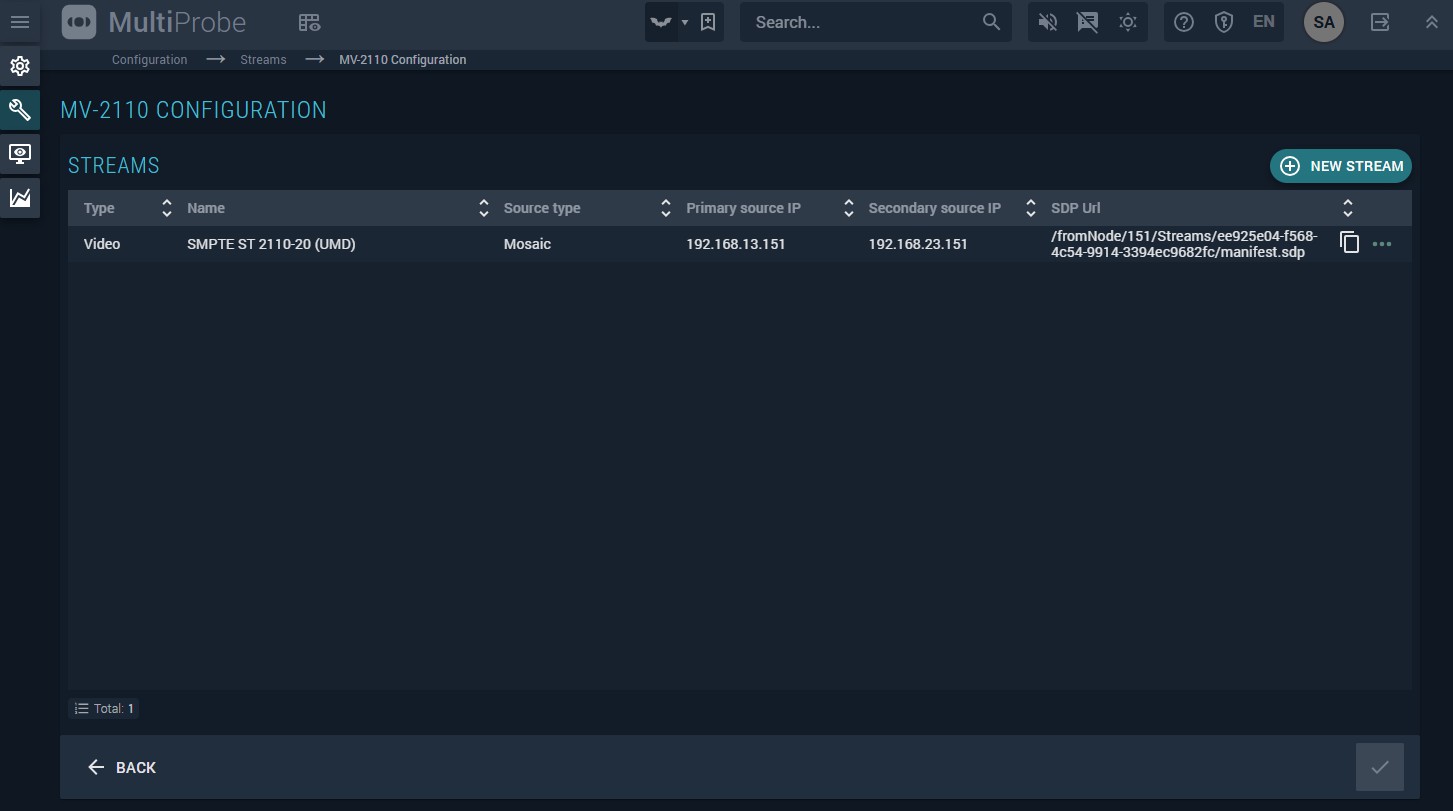Image resolution: width=1453 pixels, height=811 pixels.
Task: Toggle the crossed-out message notifications icon
Action: point(1088,22)
